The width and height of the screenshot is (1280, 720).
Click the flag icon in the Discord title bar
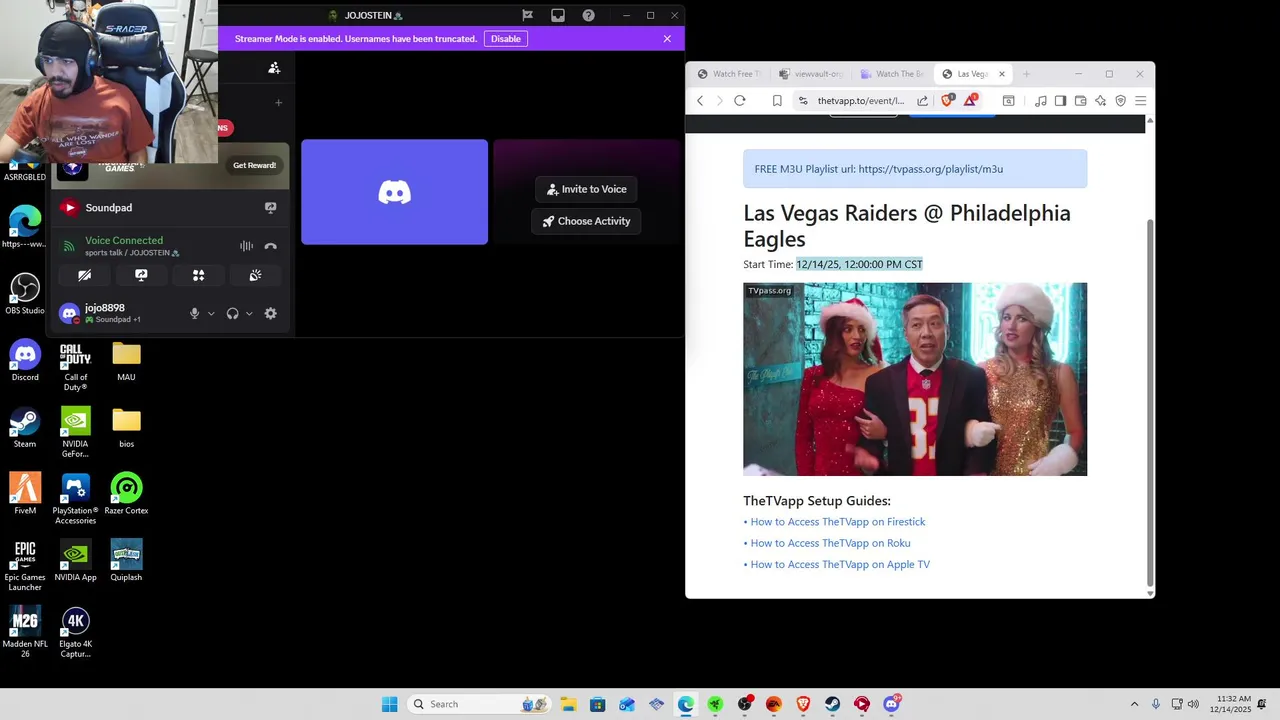click(x=527, y=15)
